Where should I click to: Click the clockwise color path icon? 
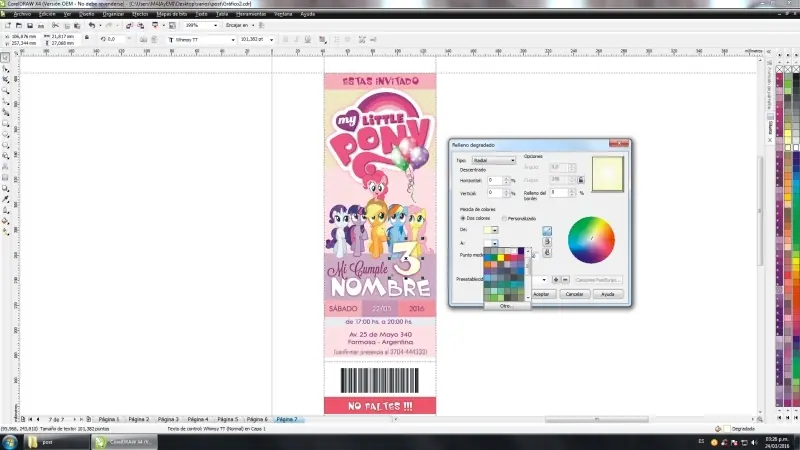click(547, 253)
